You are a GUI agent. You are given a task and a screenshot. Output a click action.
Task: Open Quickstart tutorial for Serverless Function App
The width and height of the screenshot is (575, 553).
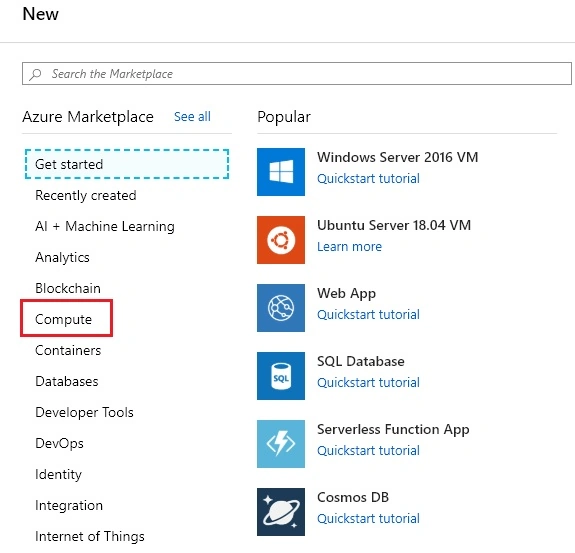tap(368, 451)
